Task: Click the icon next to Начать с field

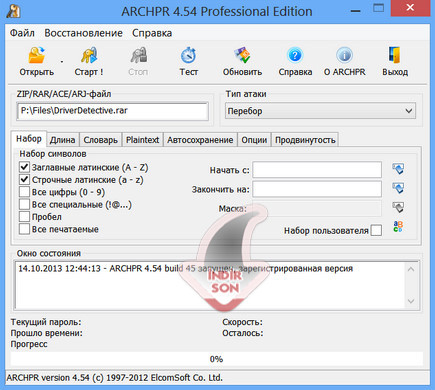Action: click(x=398, y=169)
